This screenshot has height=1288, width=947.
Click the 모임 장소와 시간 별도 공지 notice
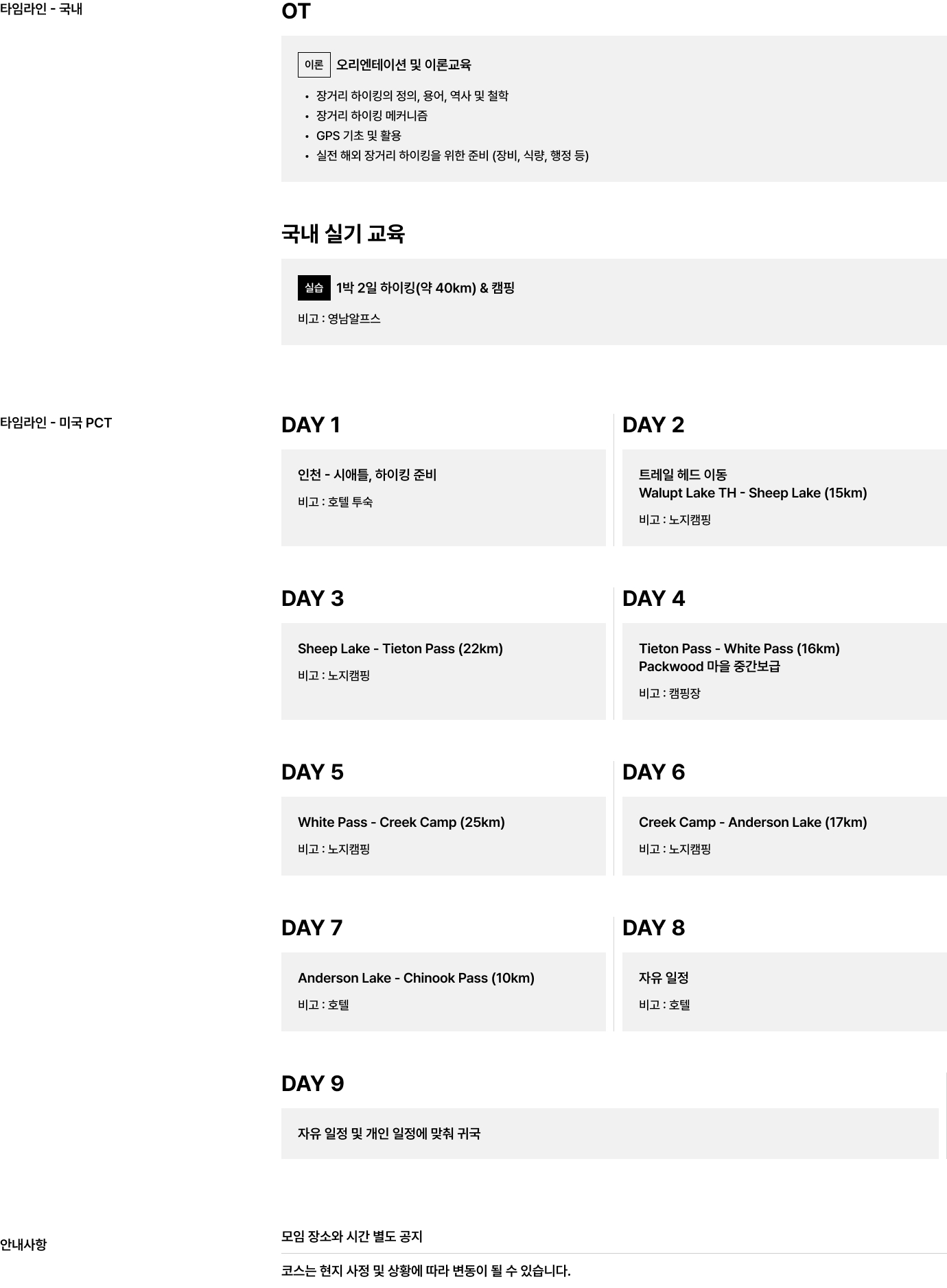point(352,1237)
